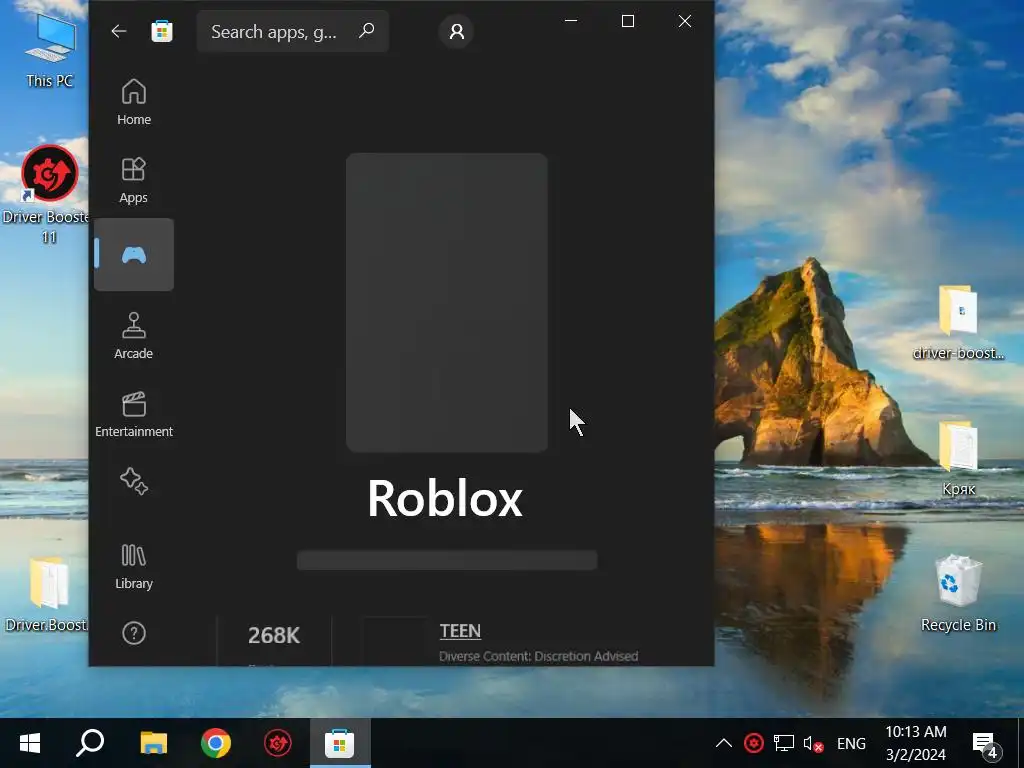1024x768 pixels.
Task: Open the user profile account icon
Action: pyautogui.click(x=456, y=31)
